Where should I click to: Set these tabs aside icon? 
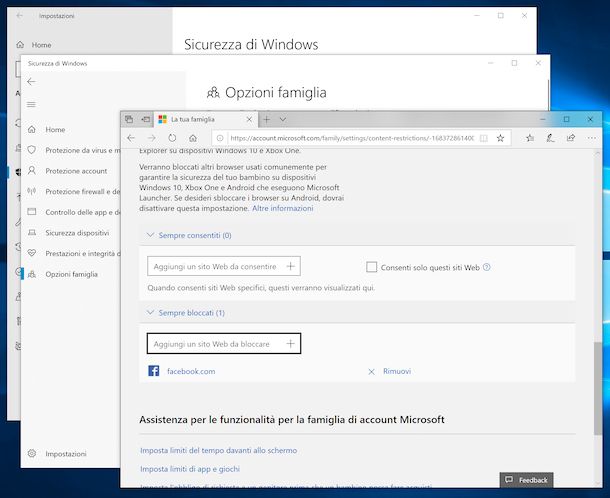coord(146,119)
